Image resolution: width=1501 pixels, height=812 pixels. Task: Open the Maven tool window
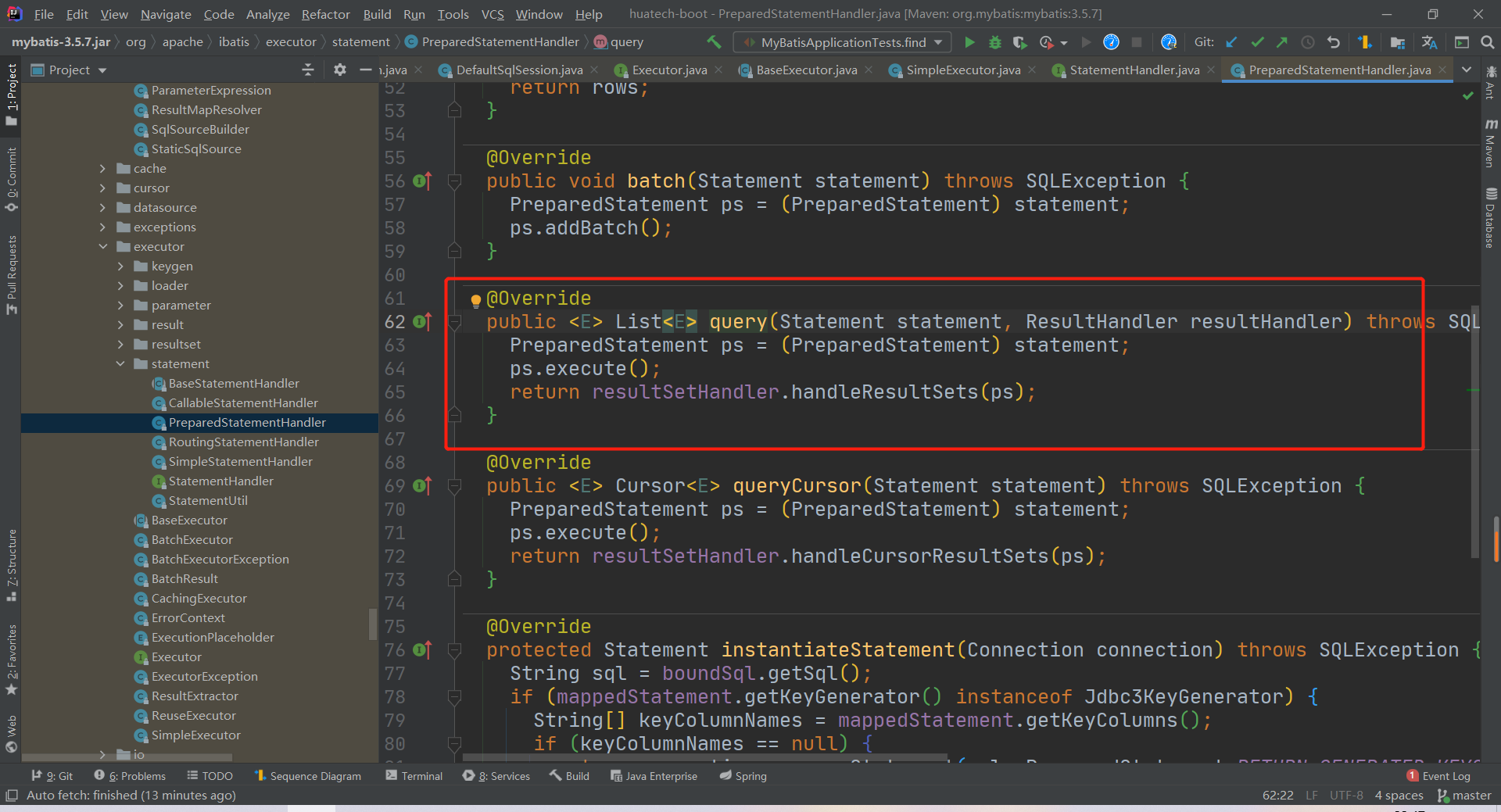coord(1491,143)
